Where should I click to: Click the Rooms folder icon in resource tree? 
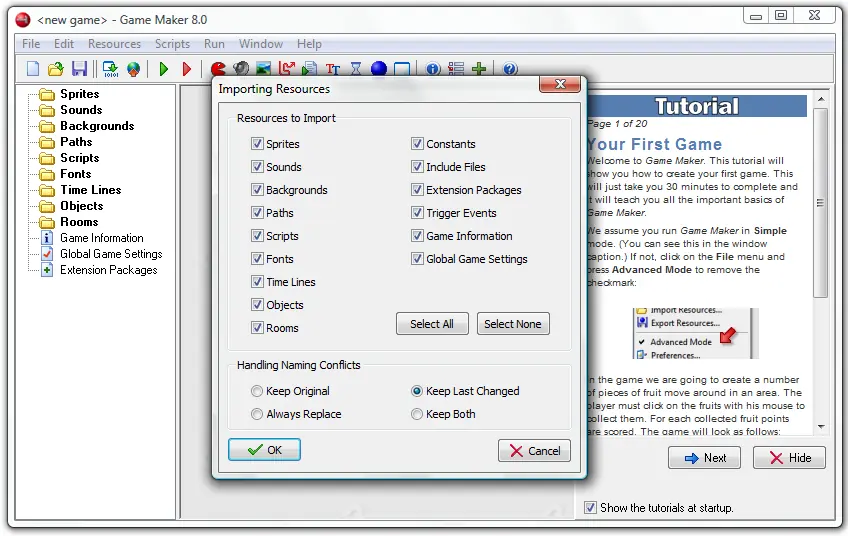(47, 222)
